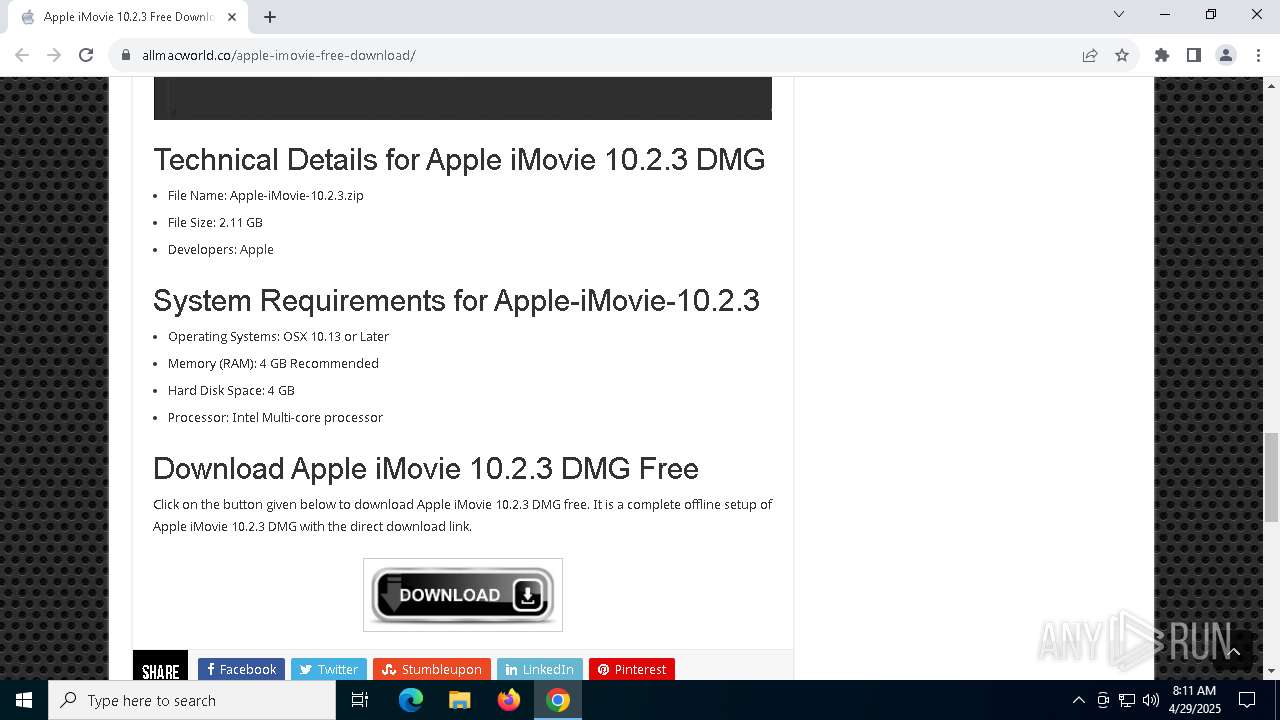Screen dimensions: 1280x720
Task: Bookmark this page with the star
Action: point(1122,55)
